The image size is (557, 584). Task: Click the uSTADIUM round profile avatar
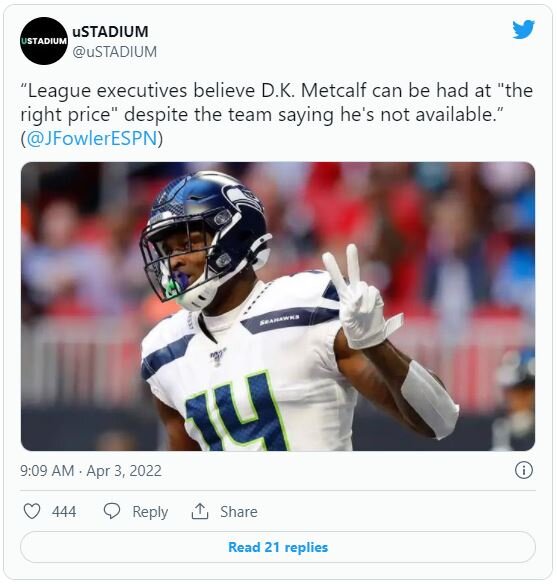[44, 41]
